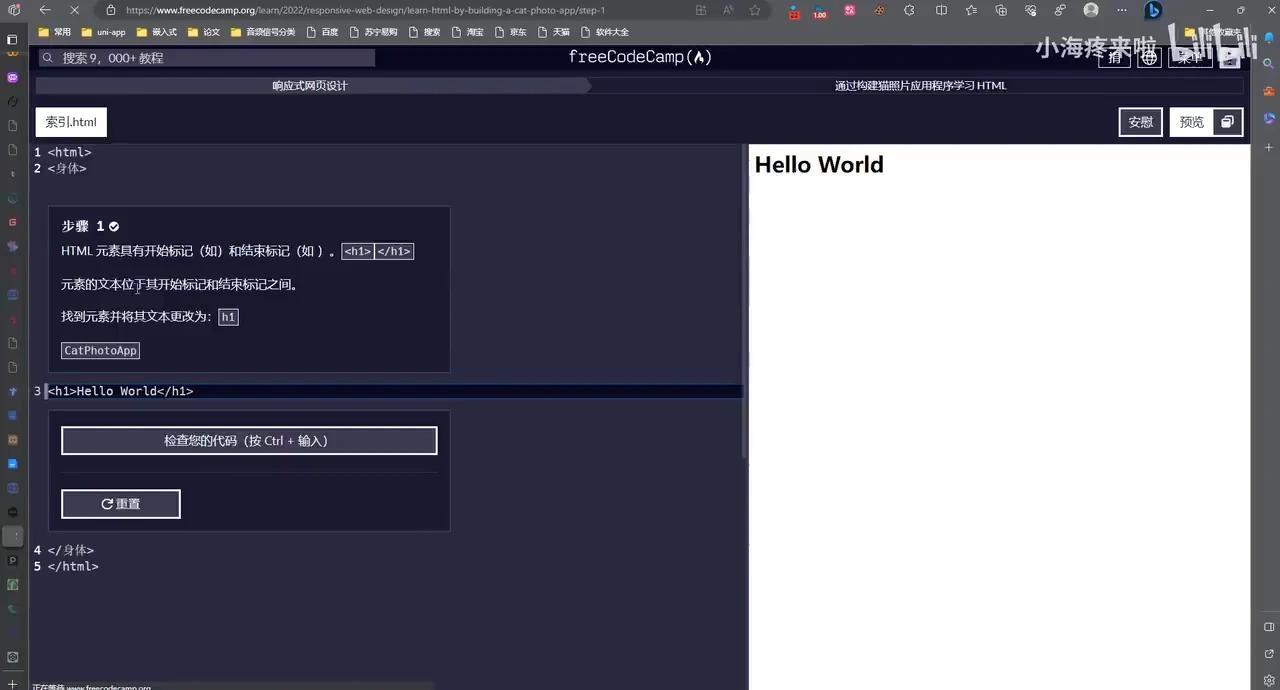Toggle the 预览 preview button
1280x690 pixels.
1192,122
